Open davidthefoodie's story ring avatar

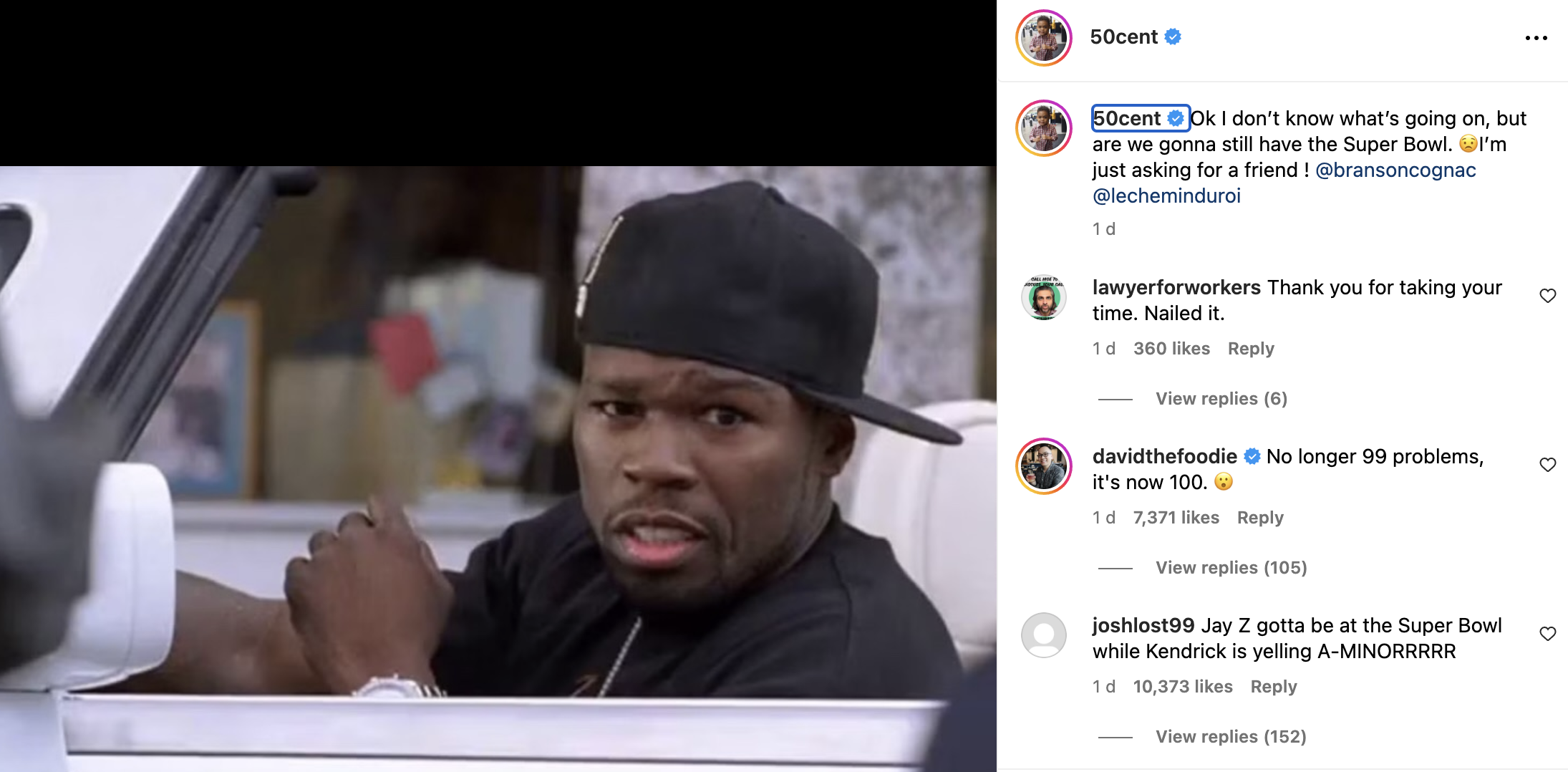pyautogui.click(x=1044, y=466)
